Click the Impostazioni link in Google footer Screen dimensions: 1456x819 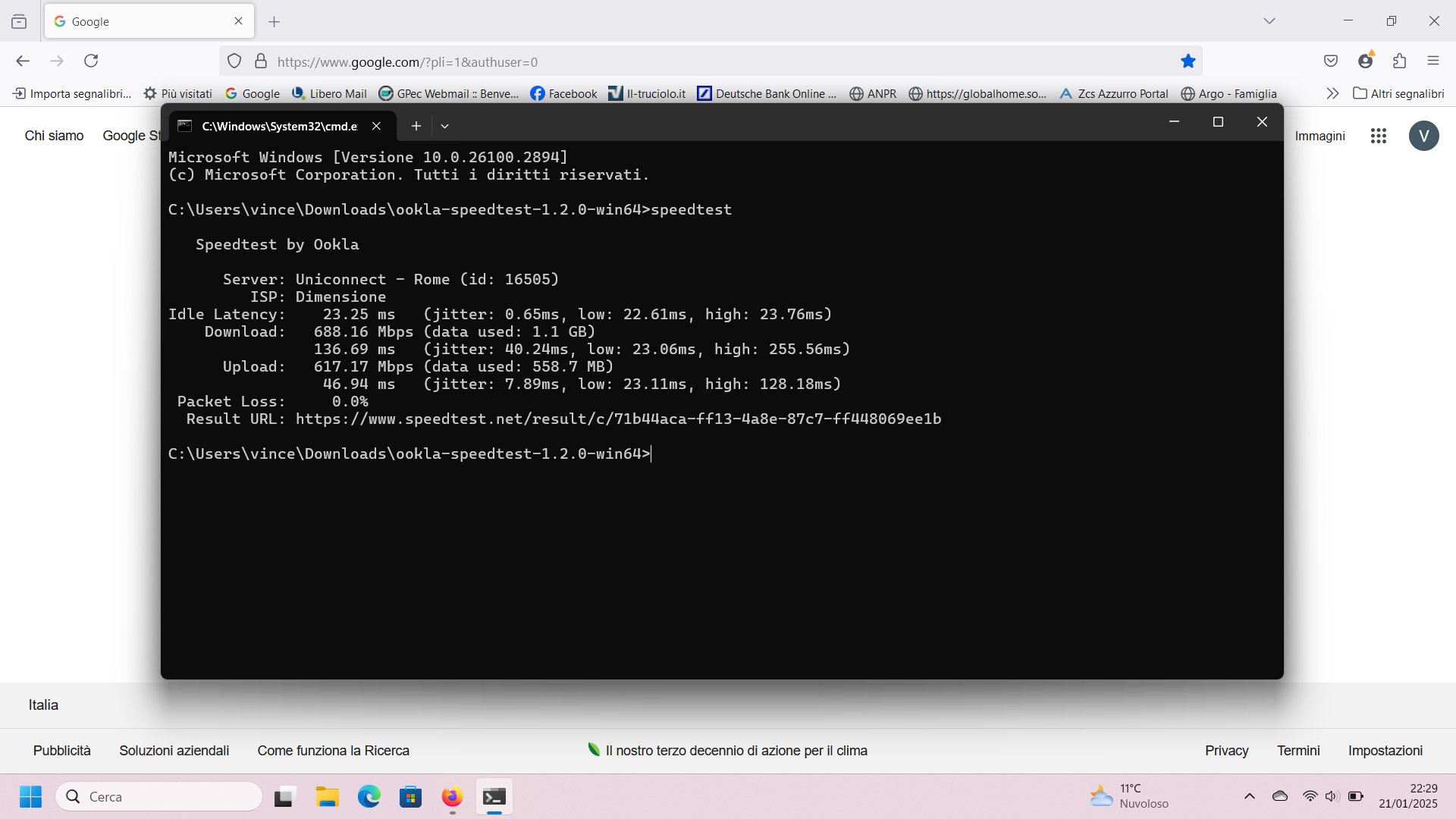click(x=1385, y=750)
